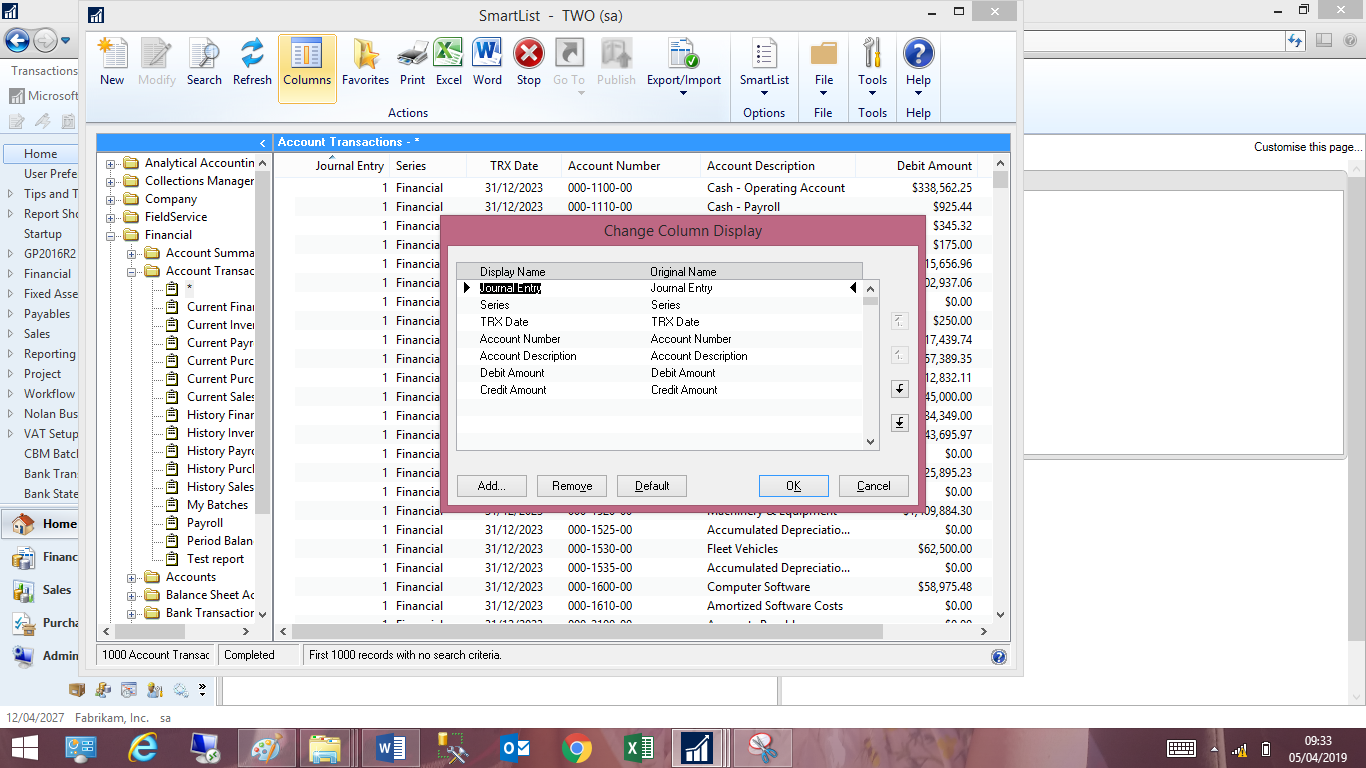Click the red Stop icon
The height and width of the screenshot is (768, 1366).
click(x=529, y=61)
